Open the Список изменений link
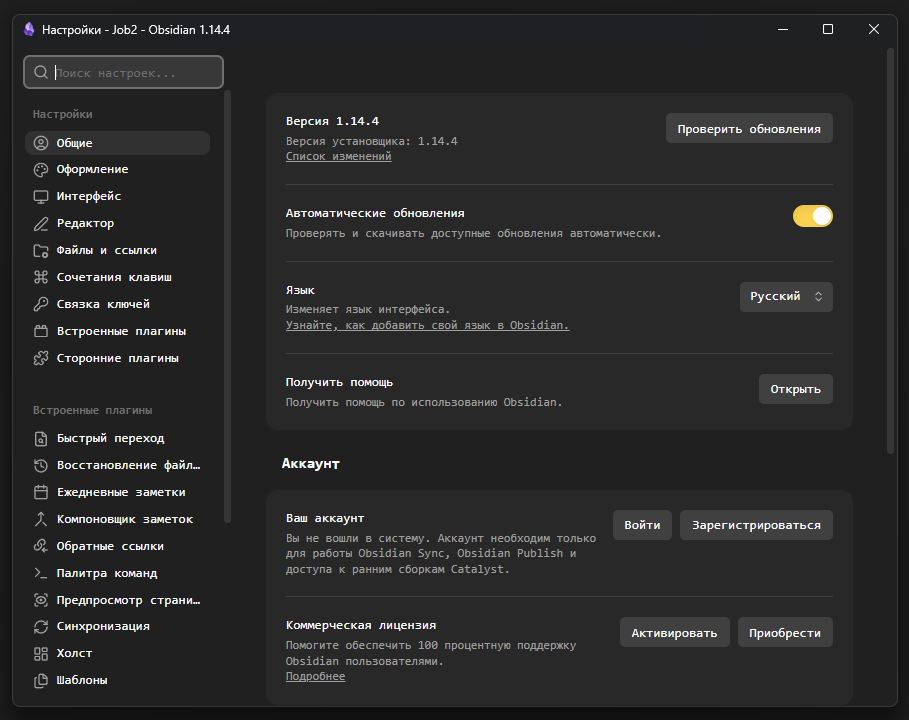This screenshot has width=909, height=720. (x=339, y=157)
